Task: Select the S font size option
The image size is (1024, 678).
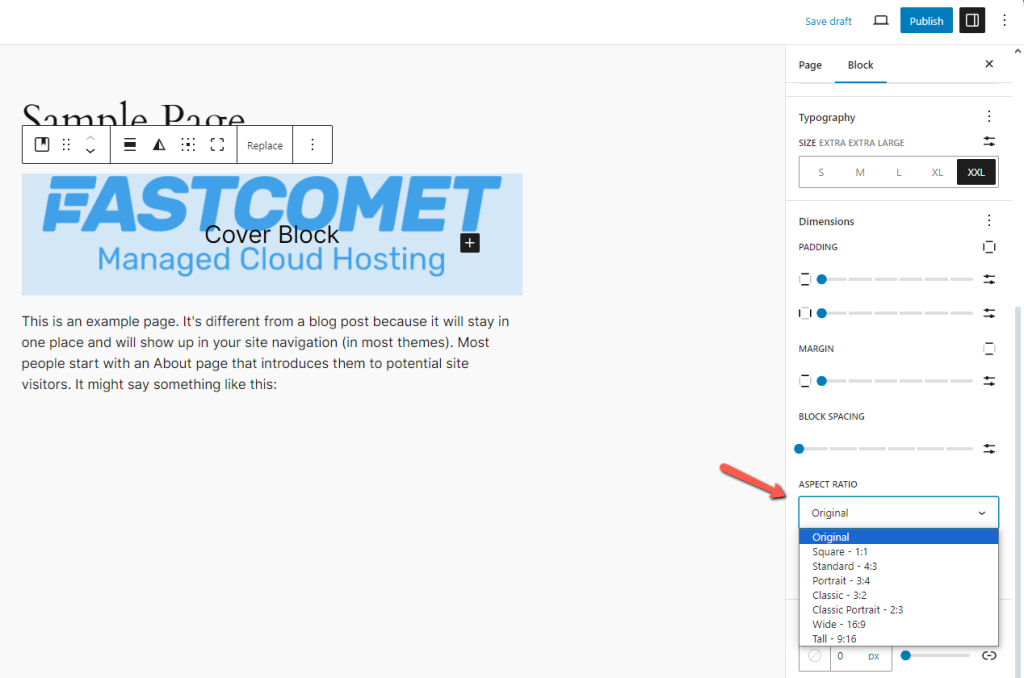Action: [821, 171]
